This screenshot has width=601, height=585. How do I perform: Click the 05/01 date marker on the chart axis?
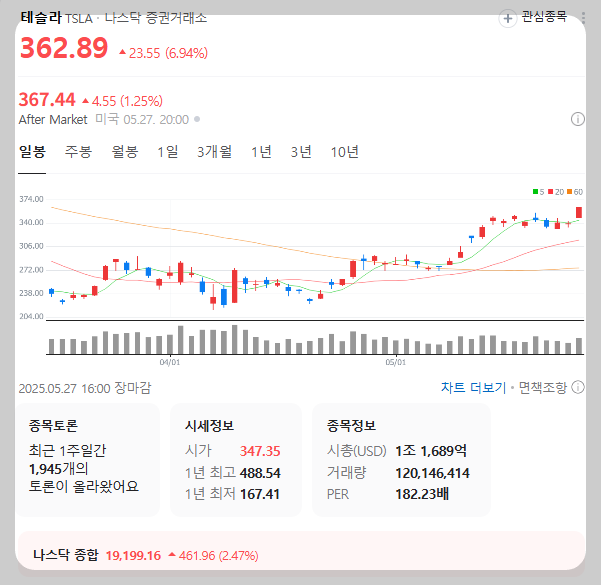click(x=396, y=362)
